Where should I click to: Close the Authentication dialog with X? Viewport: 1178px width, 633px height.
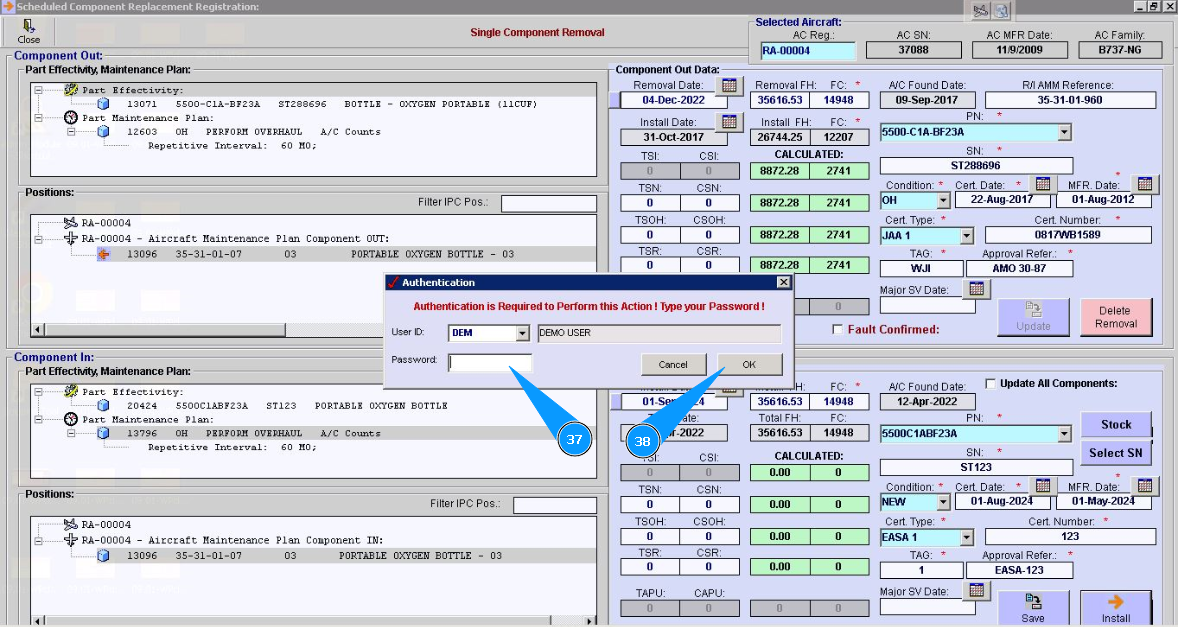[783, 283]
